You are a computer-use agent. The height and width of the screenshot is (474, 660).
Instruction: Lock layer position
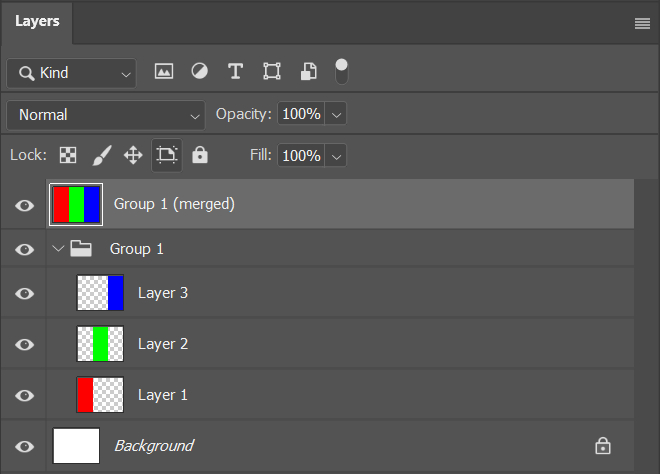tap(133, 155)
